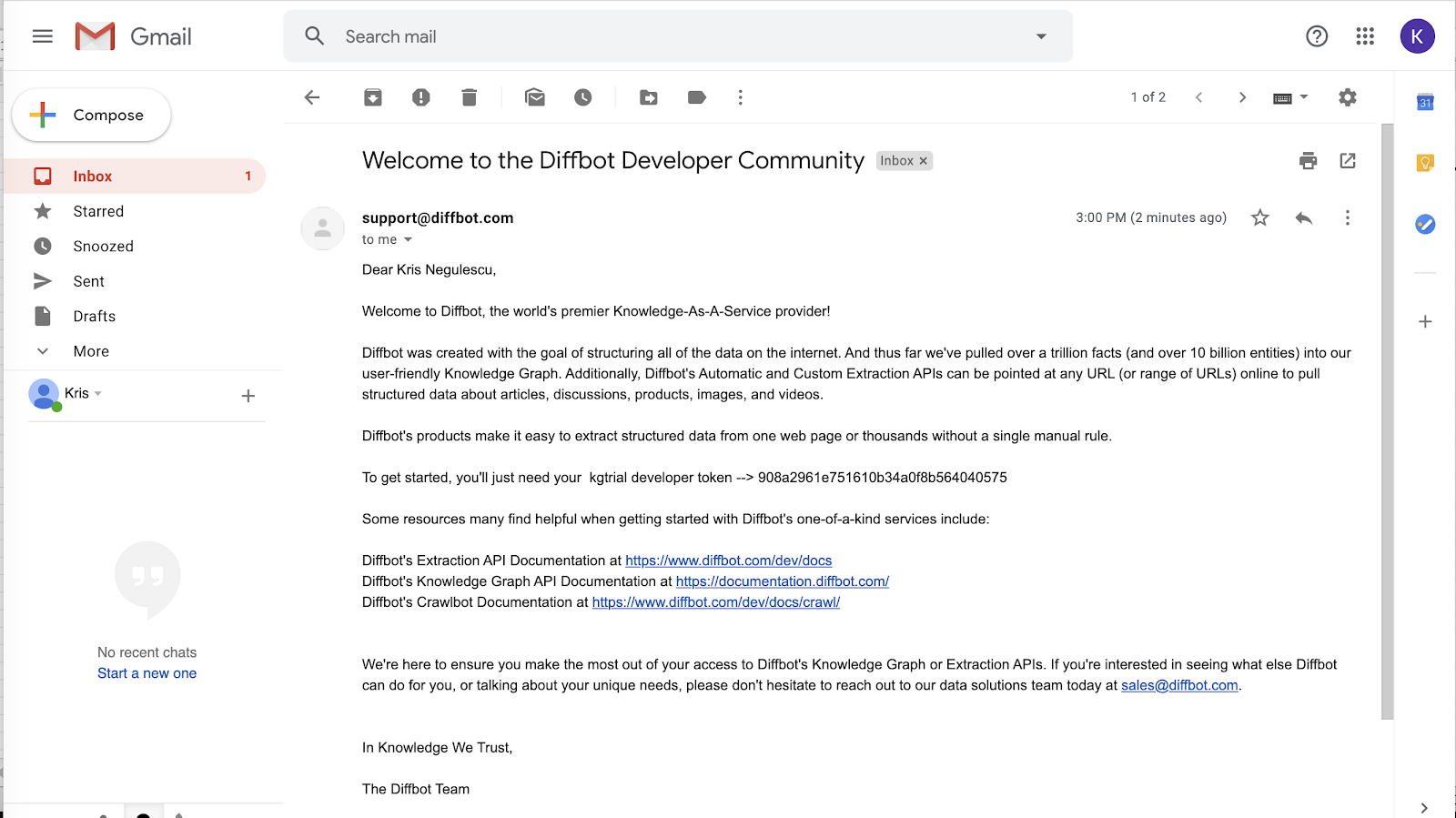
Task: Start a new chat plus icon
Action: [x=248, y=396]
